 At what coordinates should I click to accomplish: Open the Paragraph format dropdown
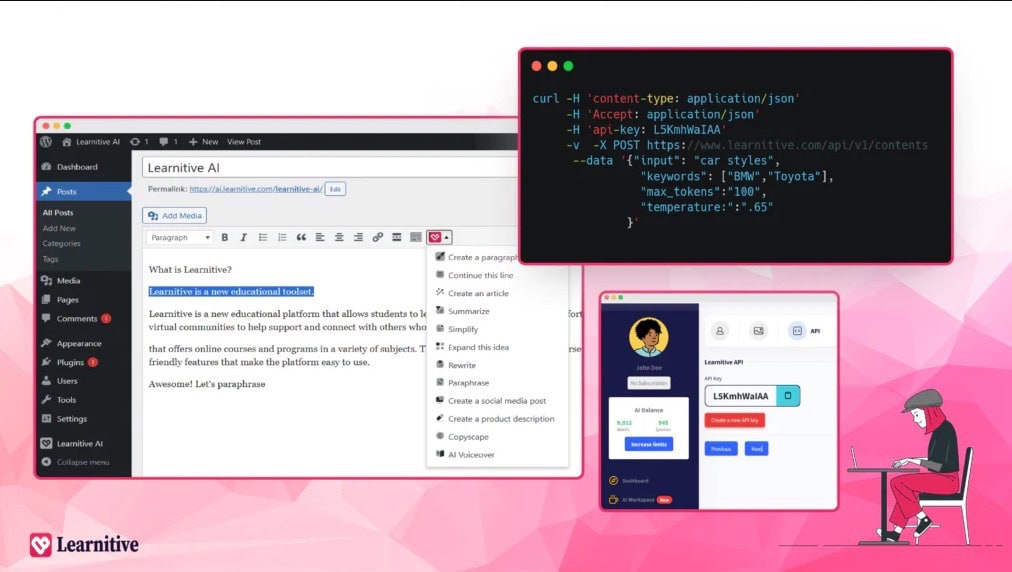[x=180, y=238]
